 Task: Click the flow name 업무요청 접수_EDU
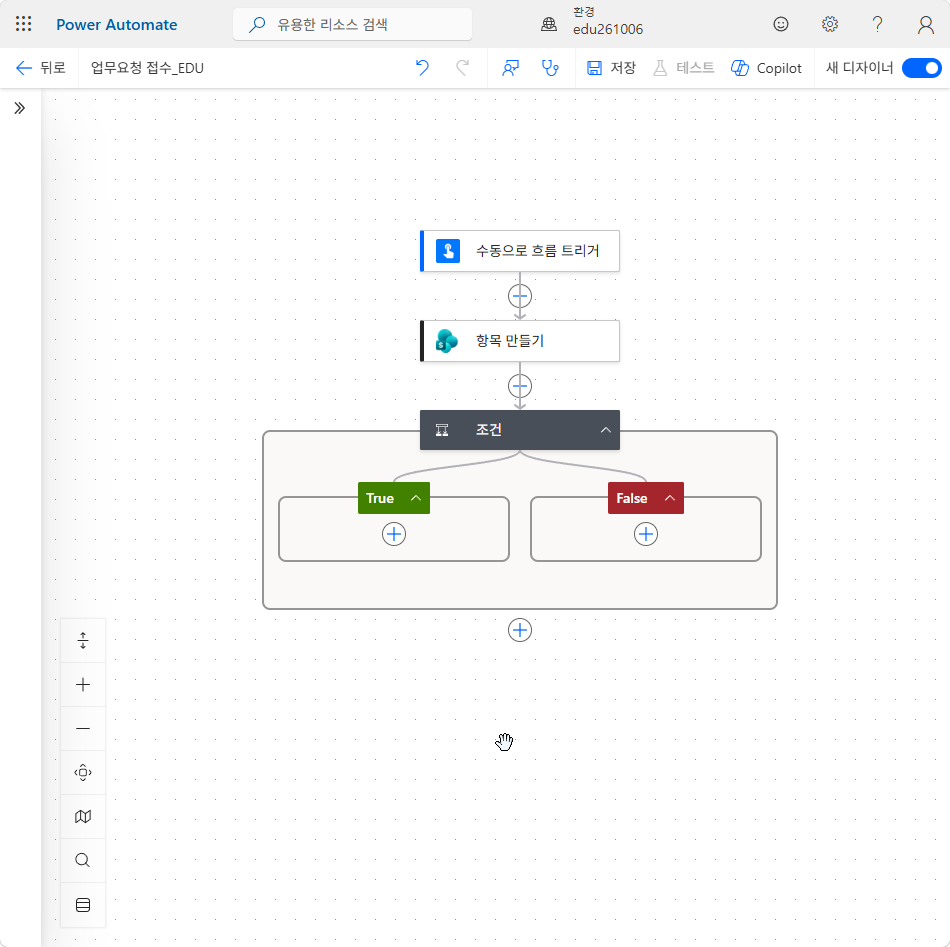tap(147, 68)
